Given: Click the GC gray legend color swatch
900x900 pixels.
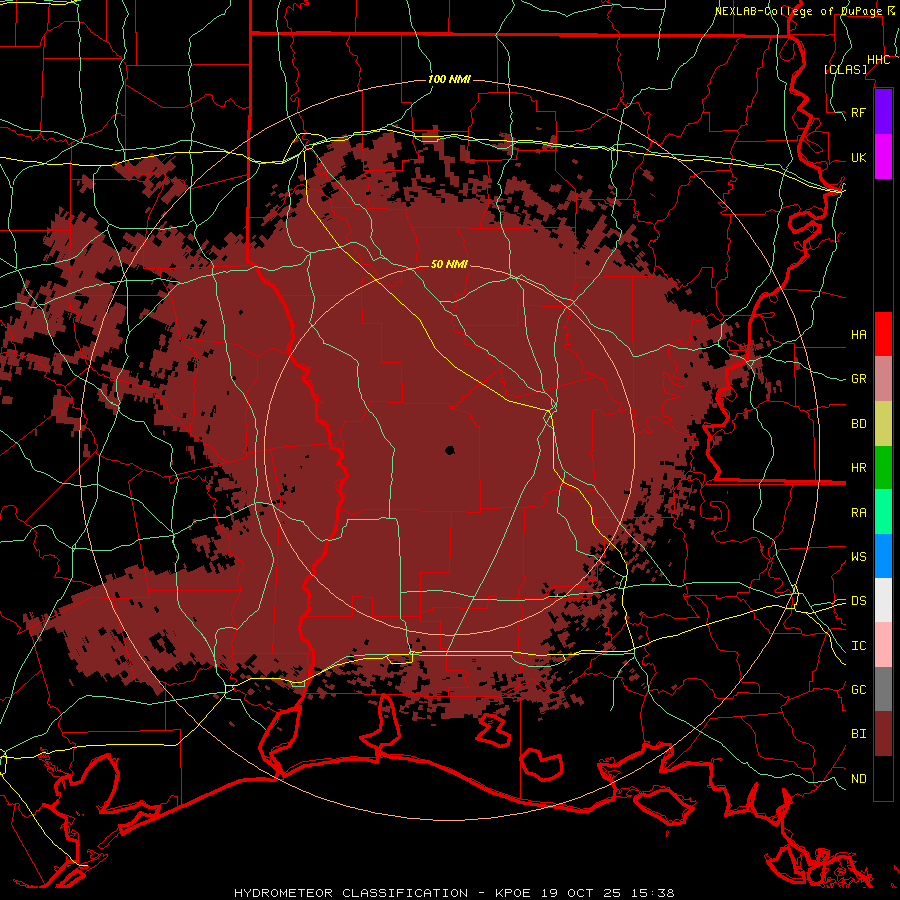Looking at the screenshot, I should pos(883,689).
